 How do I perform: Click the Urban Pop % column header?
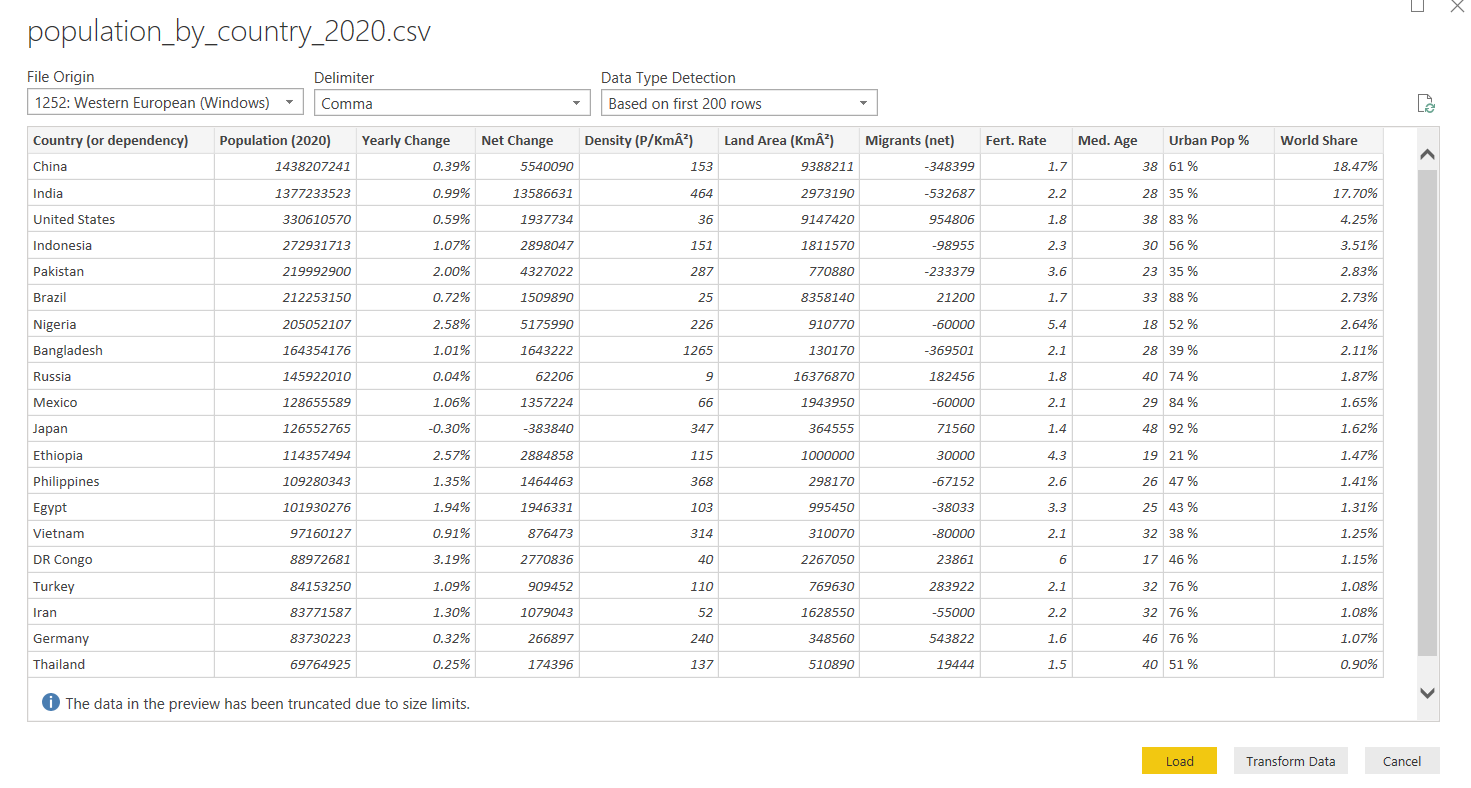1209,141
